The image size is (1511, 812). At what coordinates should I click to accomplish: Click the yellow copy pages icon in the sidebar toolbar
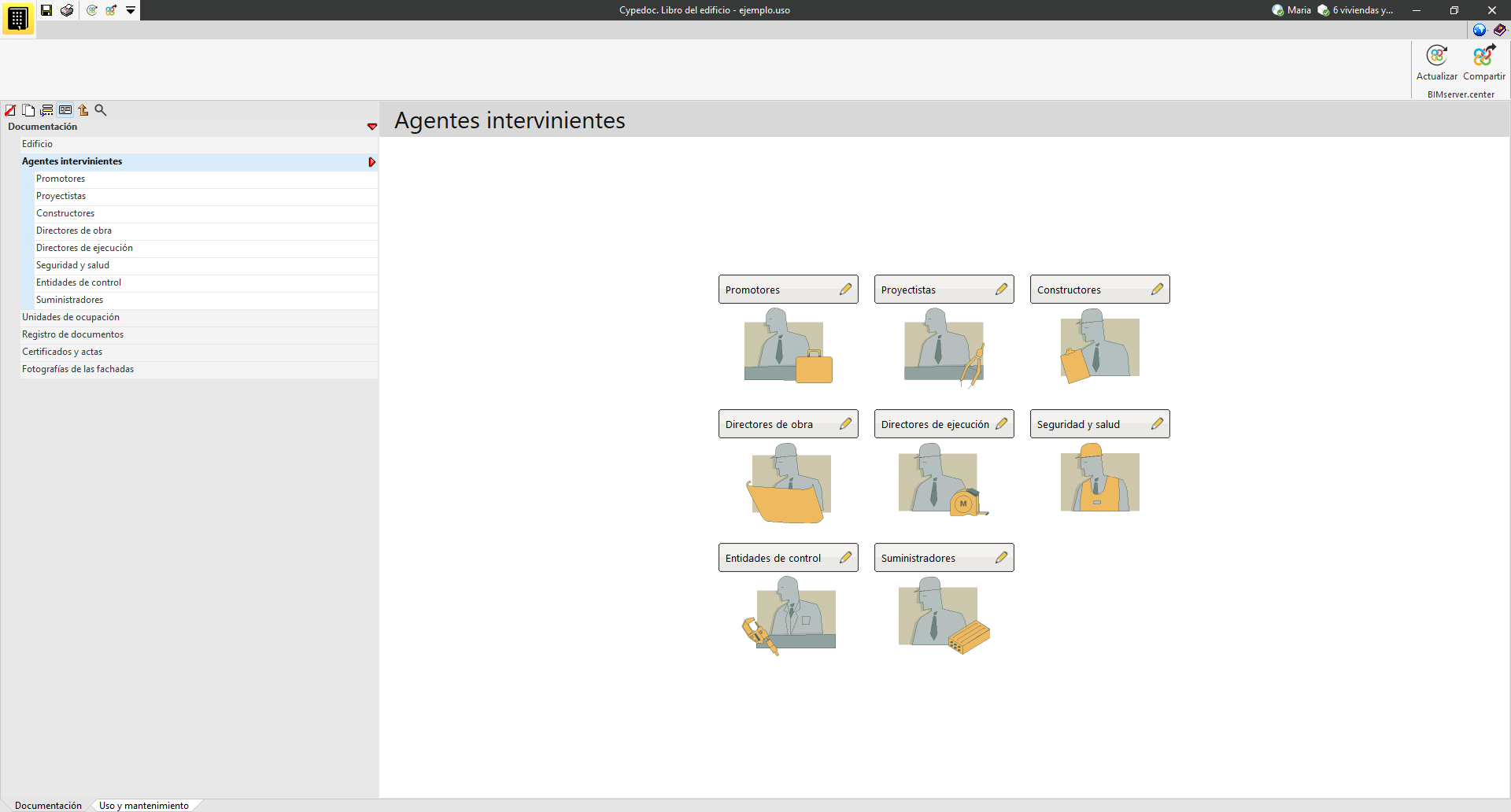(28, 110)
